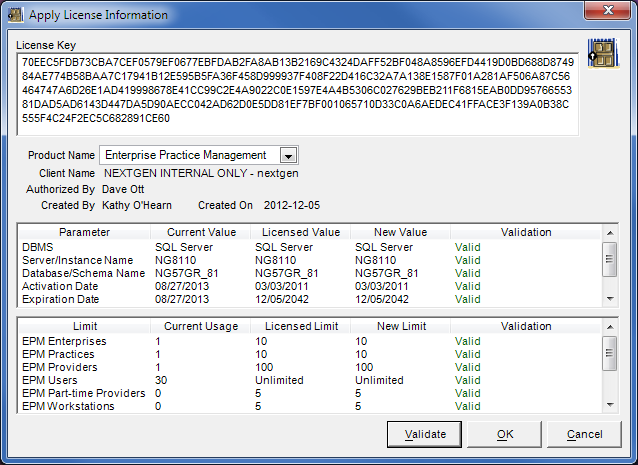Screen dimensions: 638x465
Task: Click the Unlimited licensed limit for EPM Users
Action: (x=279, y=380)
